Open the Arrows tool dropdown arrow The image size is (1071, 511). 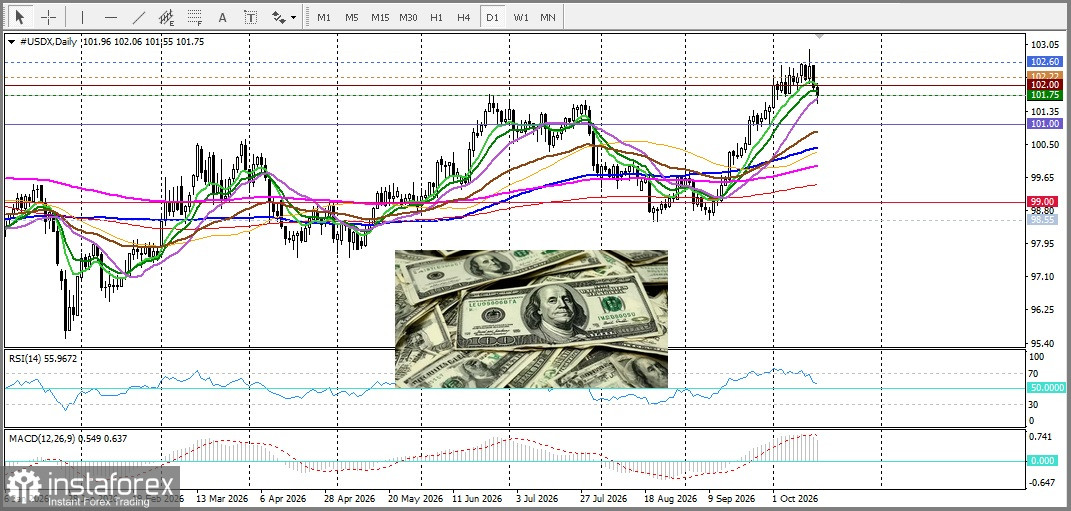point(294,18)
